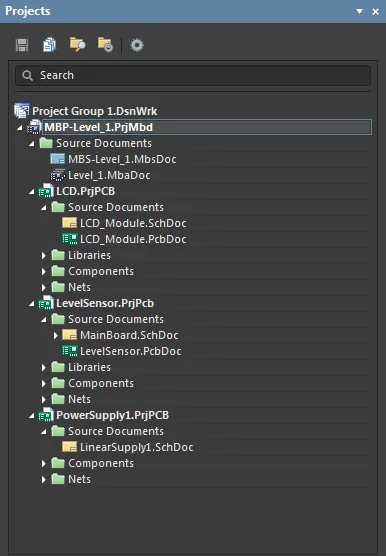Click the LCD_Module.SchDoc schematic icon
This screenshot has width=386, height=556.
pos(69,223)
